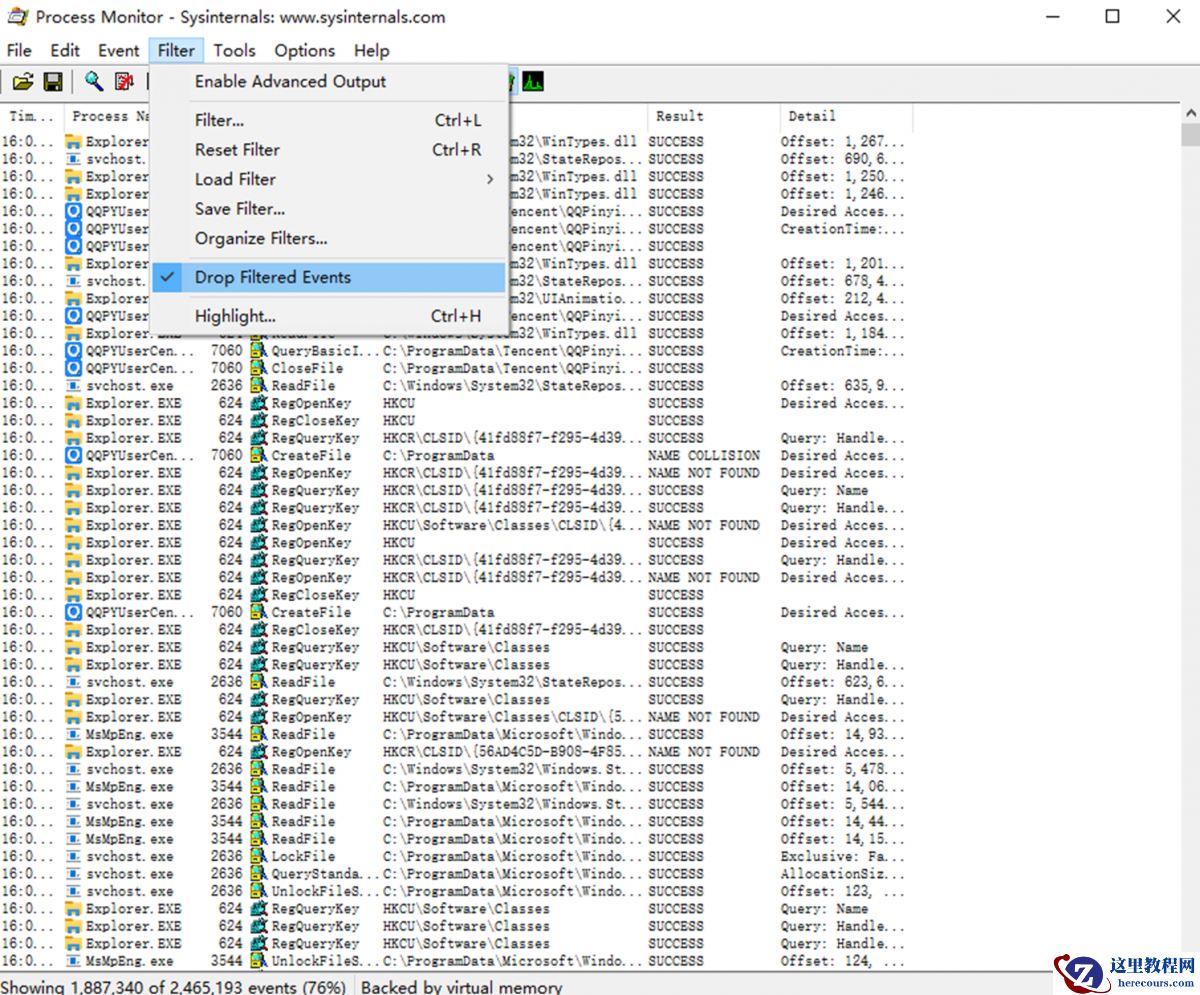Open the Highlight... dialog entry
Image resolution: width=1200 pixels, height=995 pixels.
click(235, 316)
